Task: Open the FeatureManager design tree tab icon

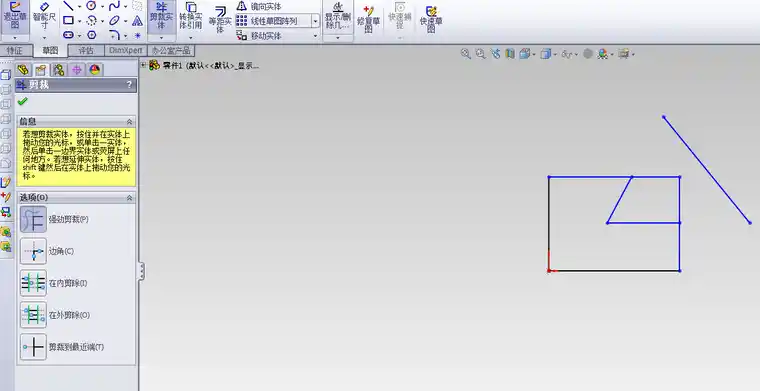Action: [x=23, y=70]
